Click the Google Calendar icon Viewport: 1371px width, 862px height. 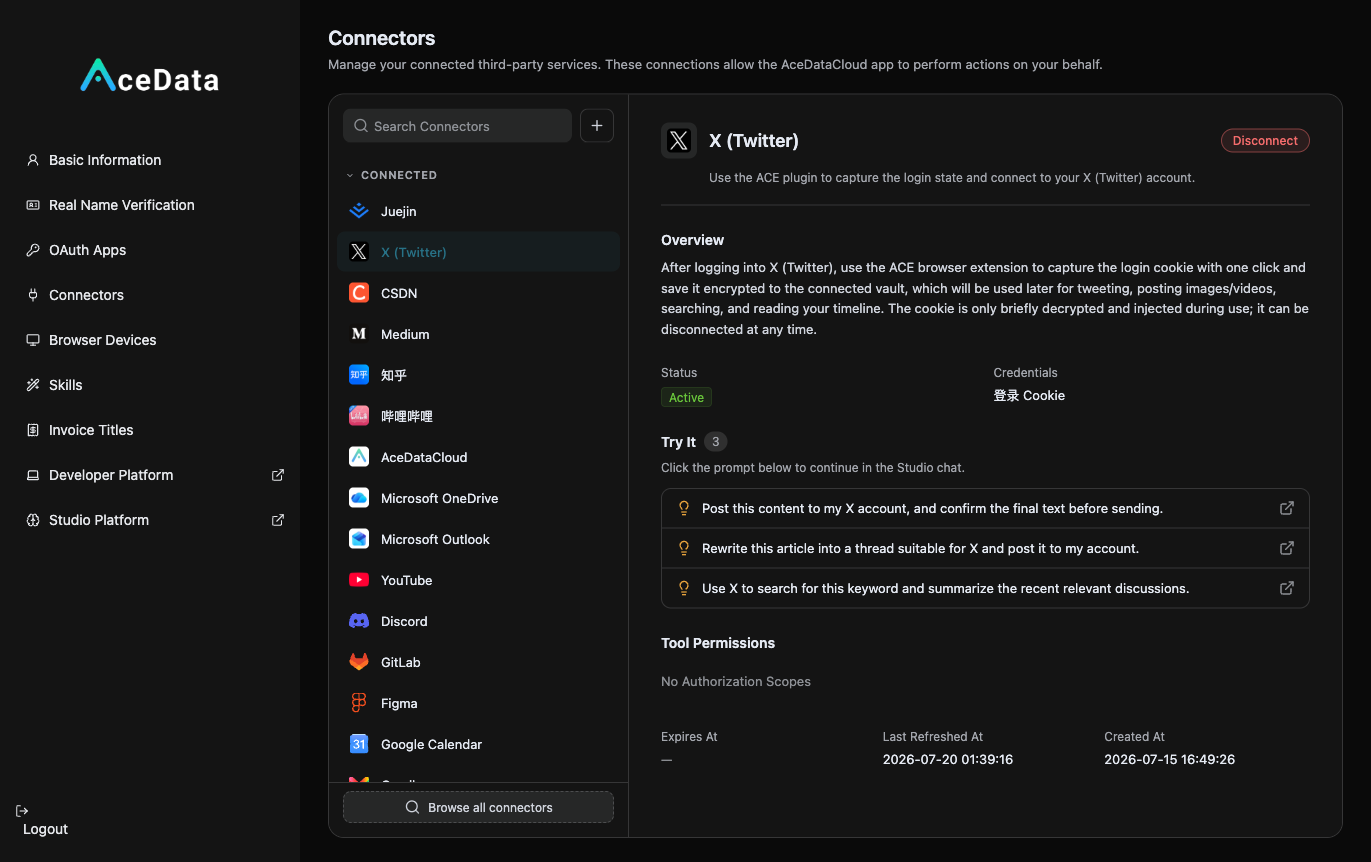pos(359,744)
